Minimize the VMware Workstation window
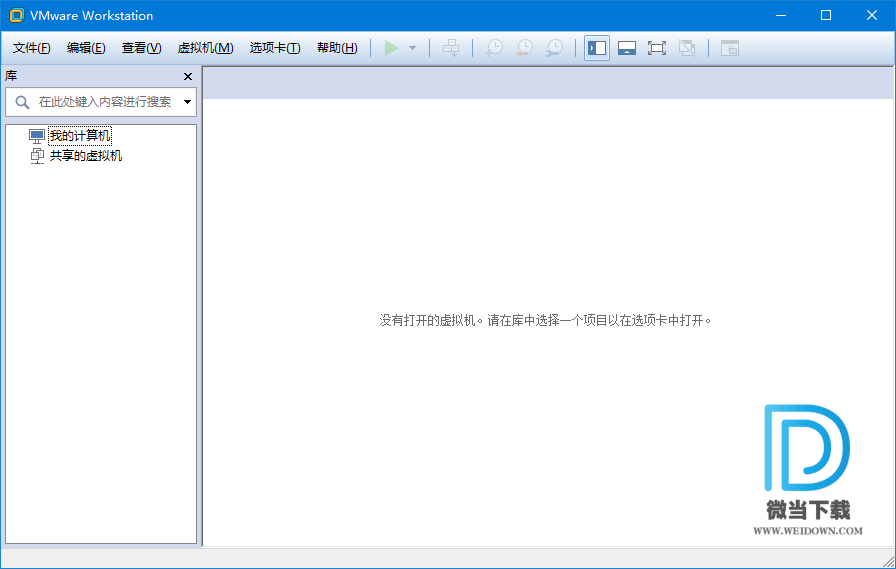The height and width of the screenshot is (569, 896). click(781, 15)
